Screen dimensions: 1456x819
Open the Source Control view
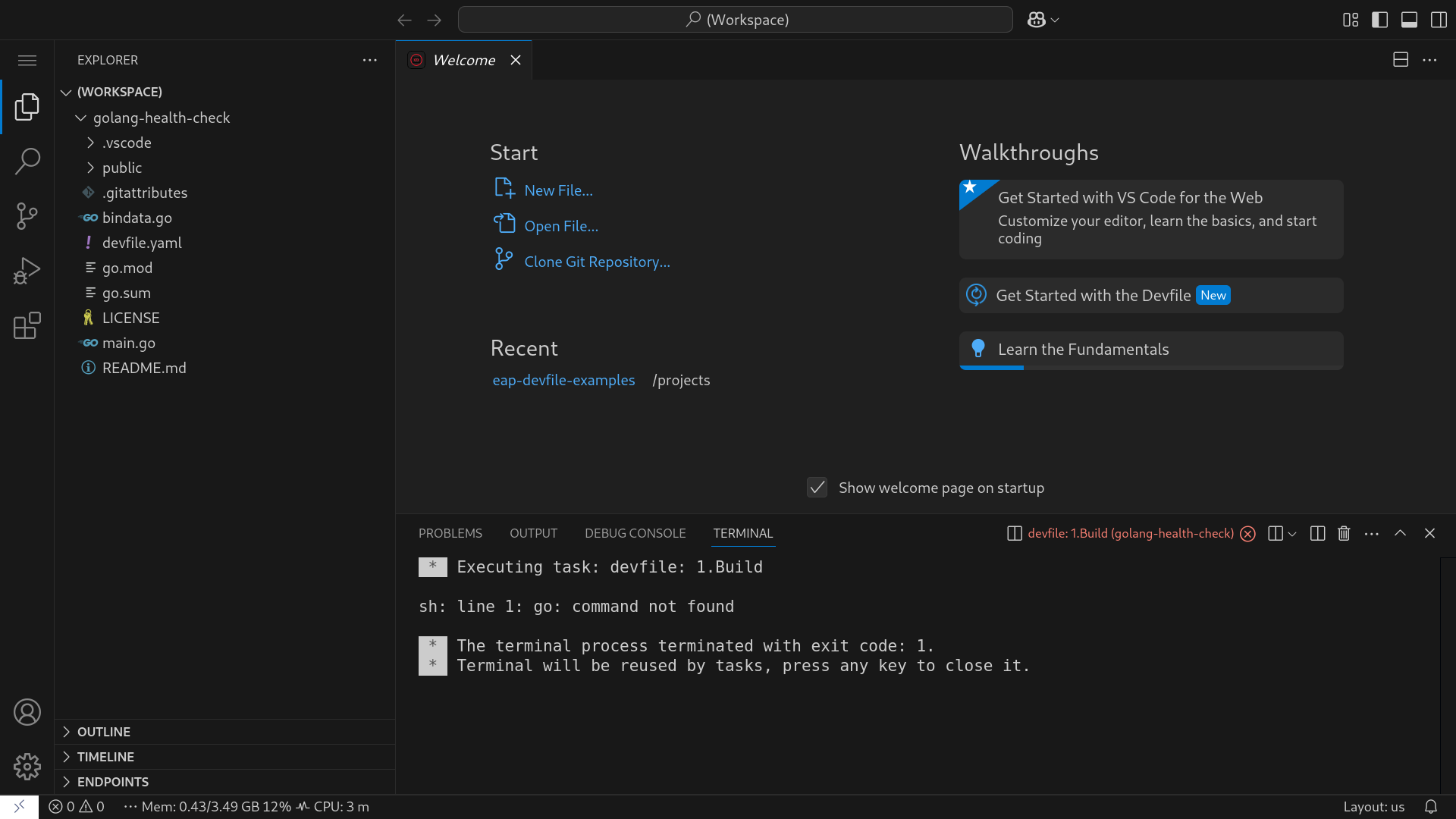click(27, 216)
